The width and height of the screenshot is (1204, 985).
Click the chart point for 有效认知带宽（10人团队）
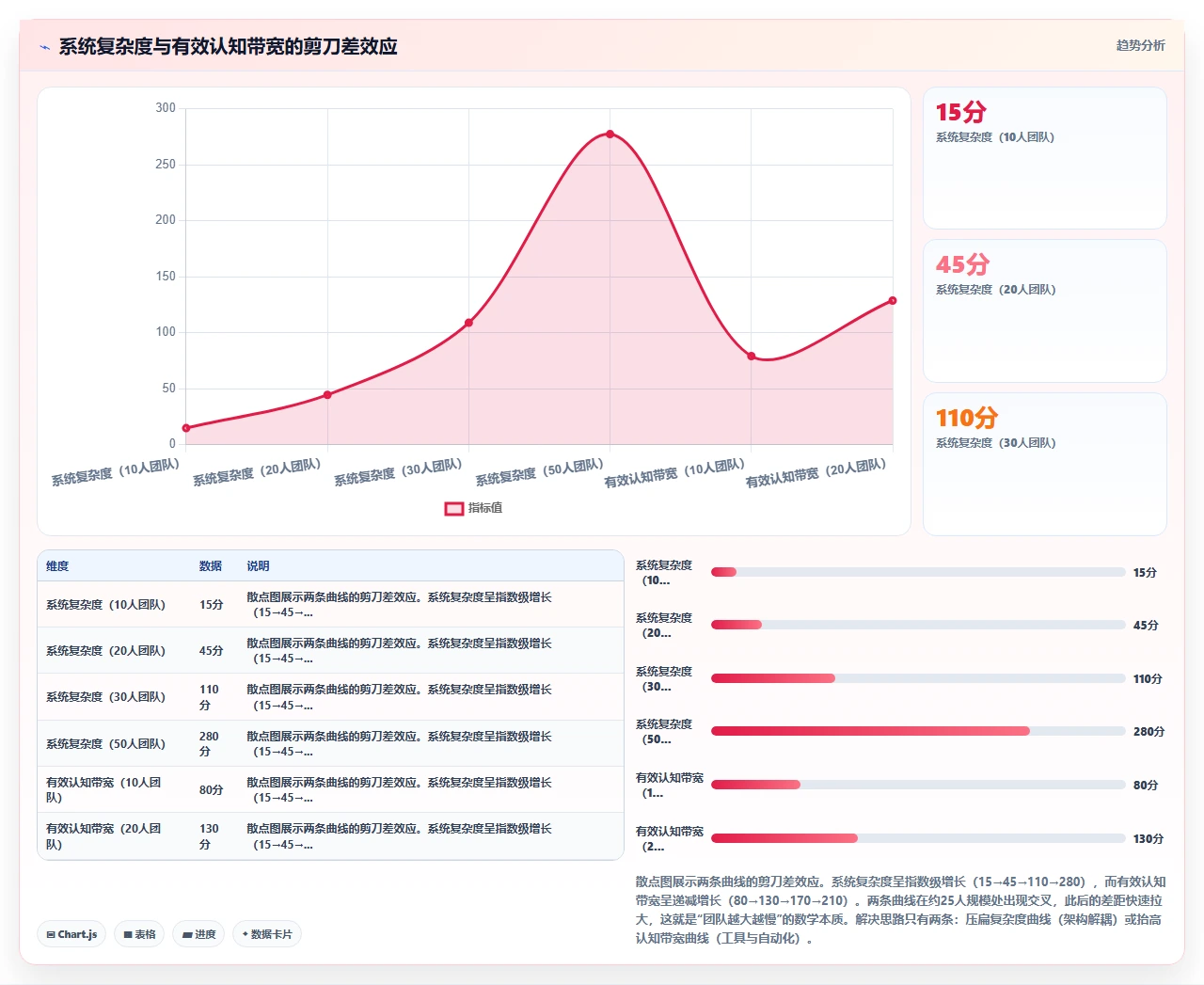tap(751, 356)
